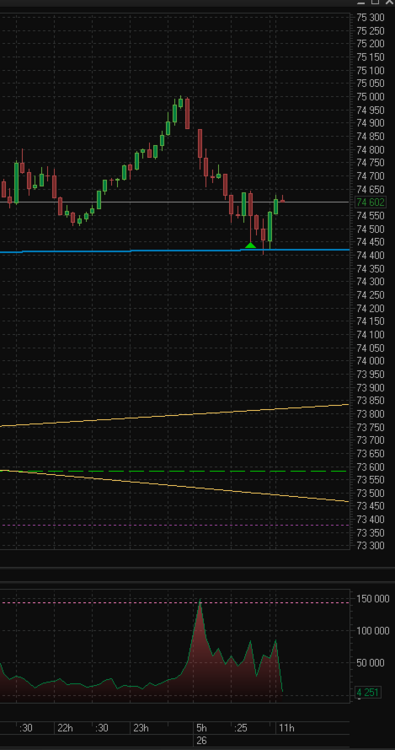395x750 pixels.
Task: Click the date label 26
Action: coord(201,740)
